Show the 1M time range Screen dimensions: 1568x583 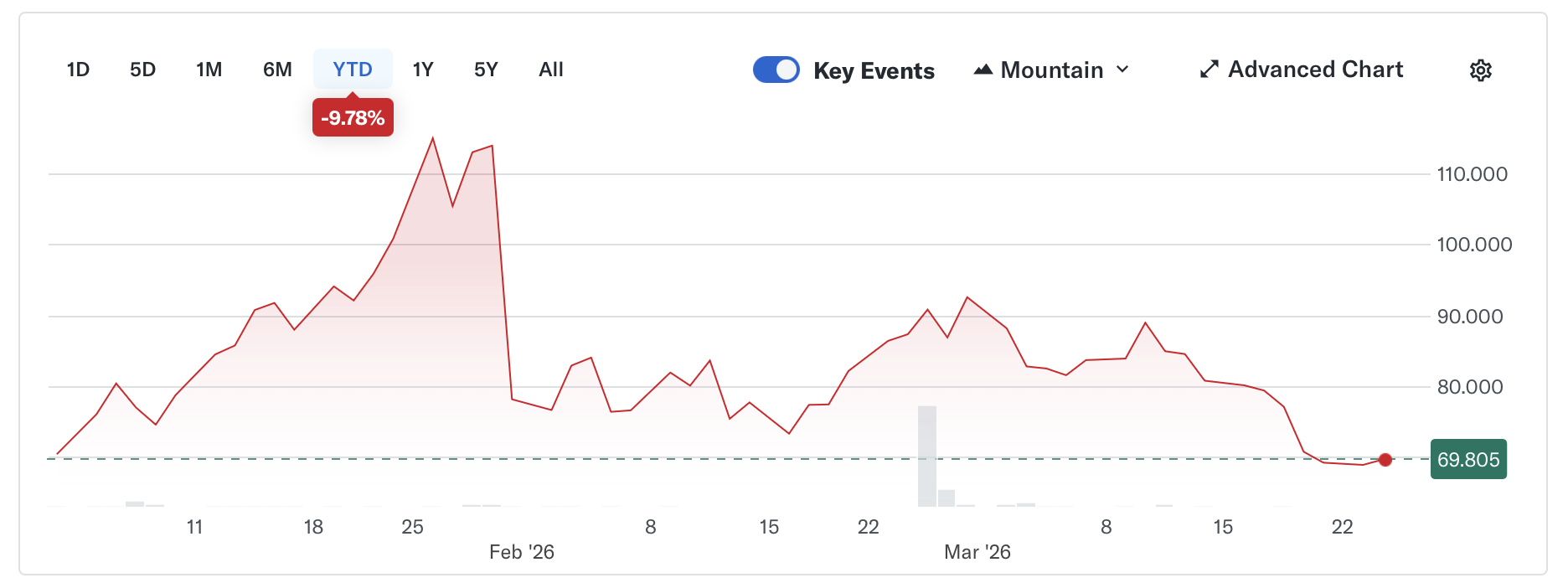[x=209, y=70]
